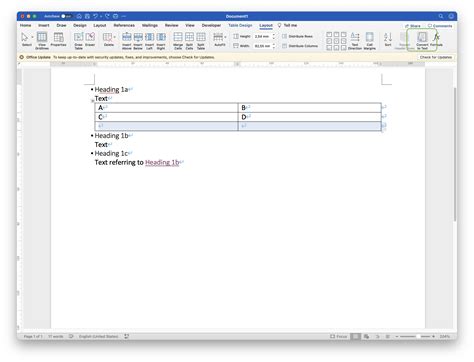
Task: Click the Redo icon
Action: point(107,16)
